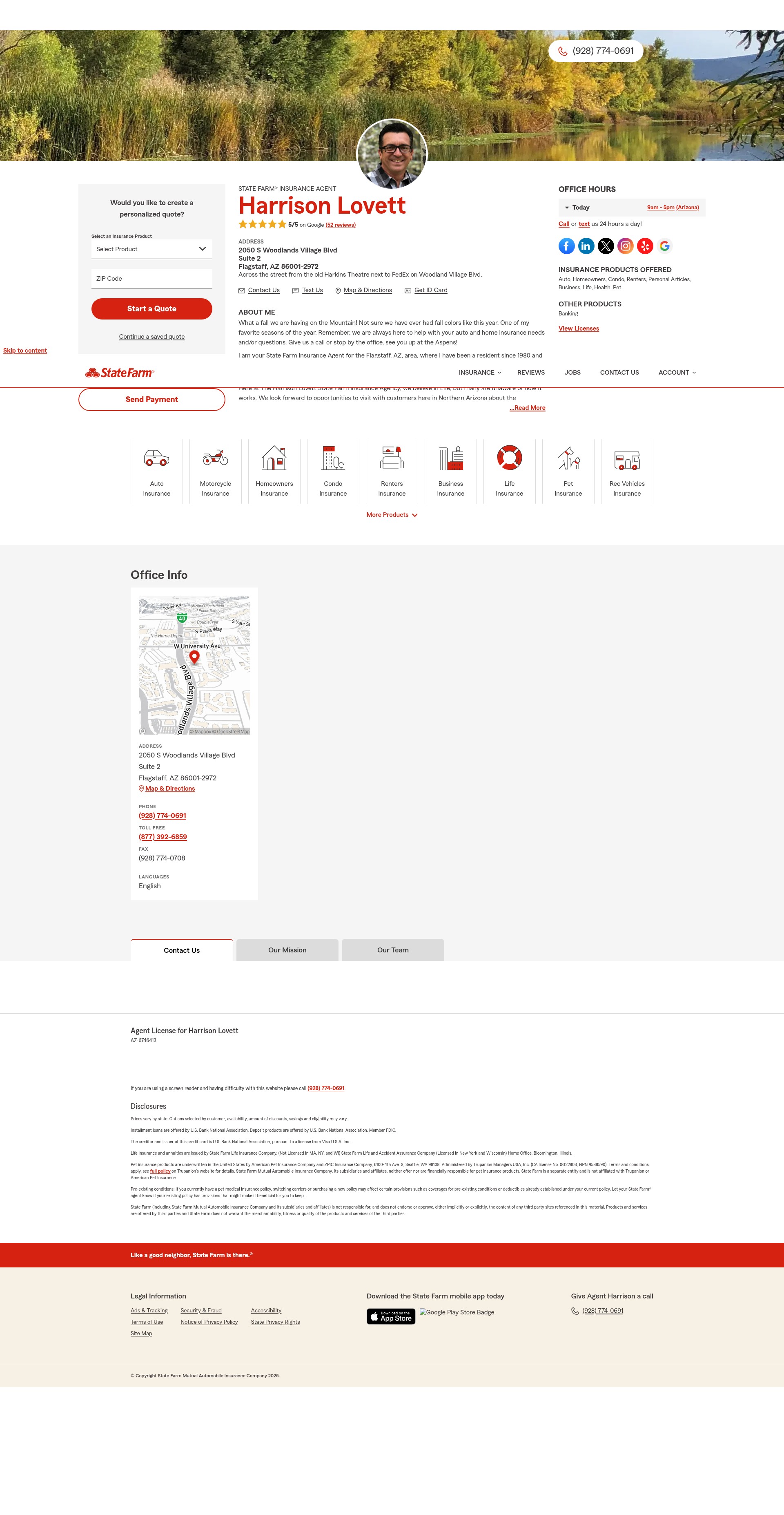Select the Condo Insurance card
The width and height of the screenshot is (784, 1515).
coord(333,471)
